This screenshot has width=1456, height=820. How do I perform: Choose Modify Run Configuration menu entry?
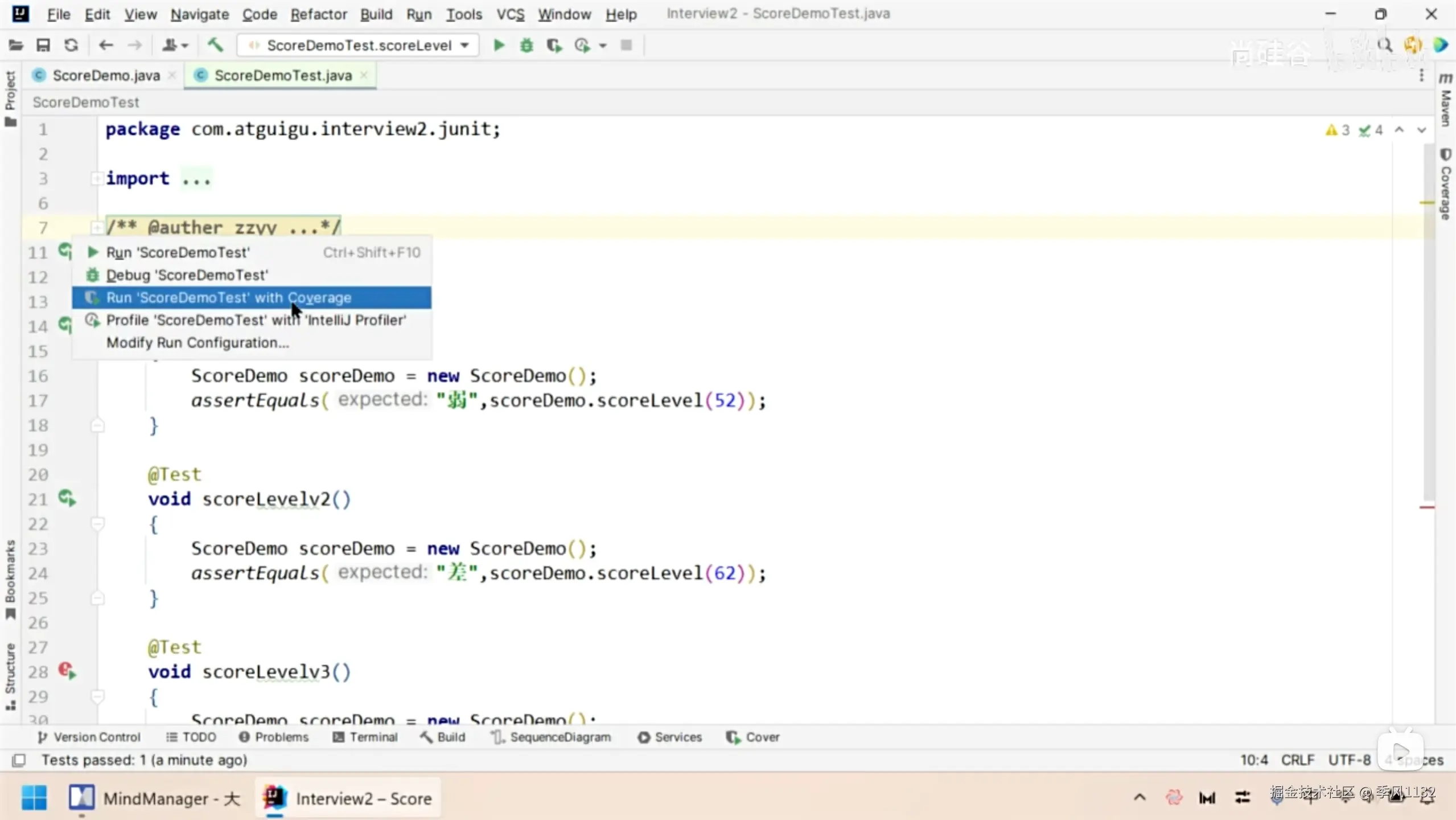198,343
